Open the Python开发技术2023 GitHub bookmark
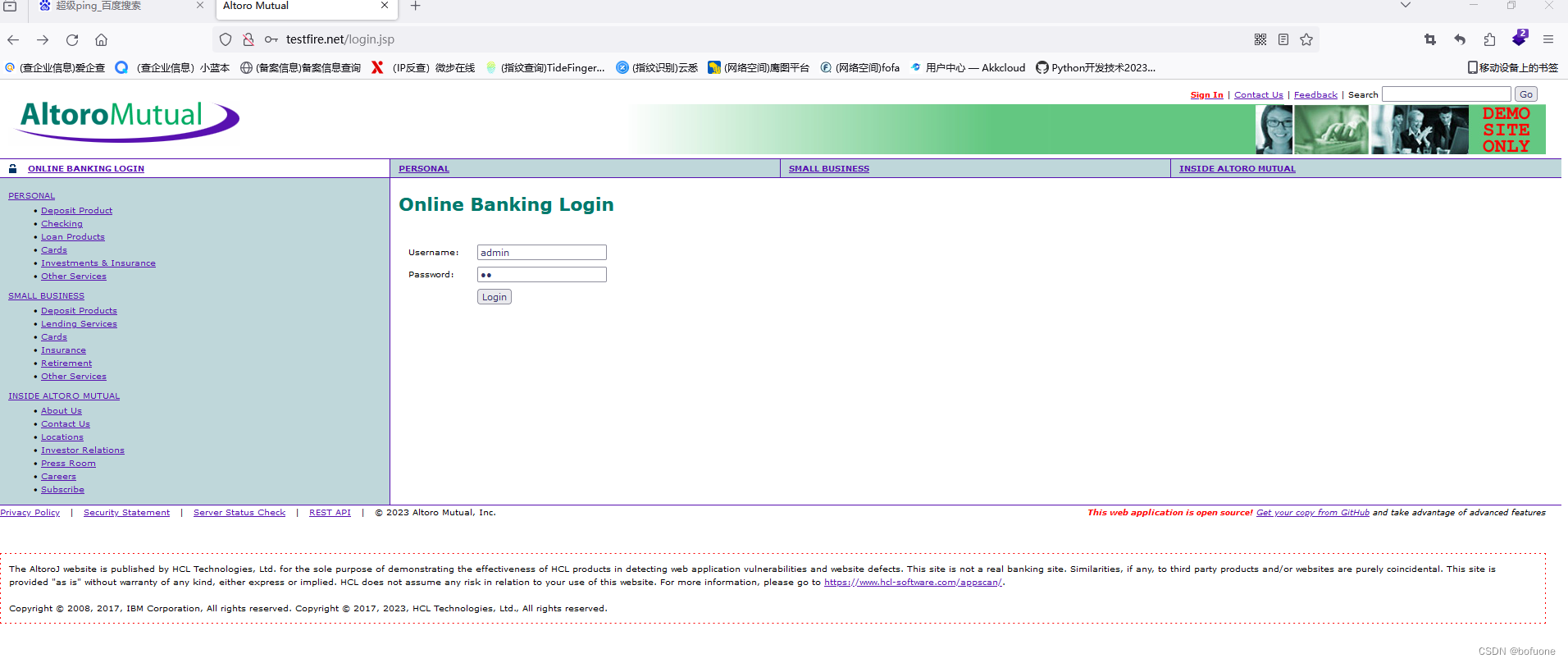This screenshot has height=663, width=1568. (1096, 68)
